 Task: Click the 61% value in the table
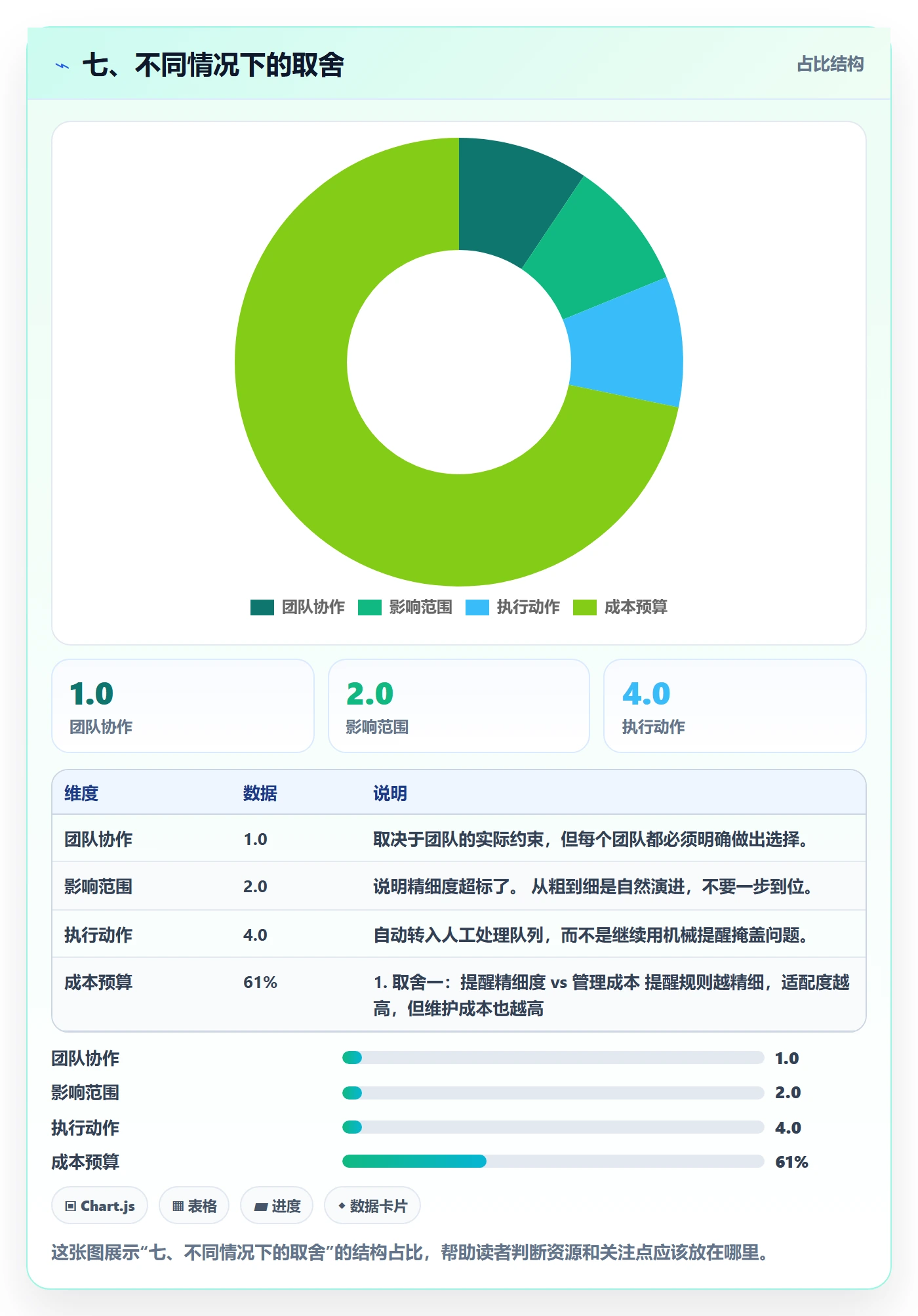coord(260,982)
